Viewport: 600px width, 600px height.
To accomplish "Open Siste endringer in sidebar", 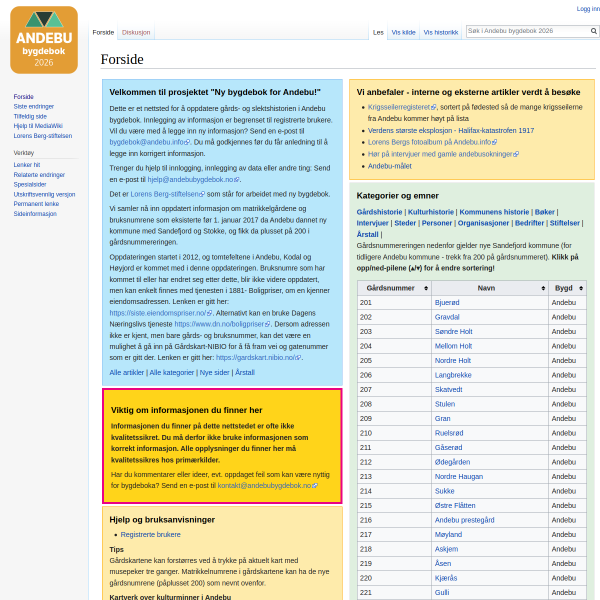I will coord(34,106).
